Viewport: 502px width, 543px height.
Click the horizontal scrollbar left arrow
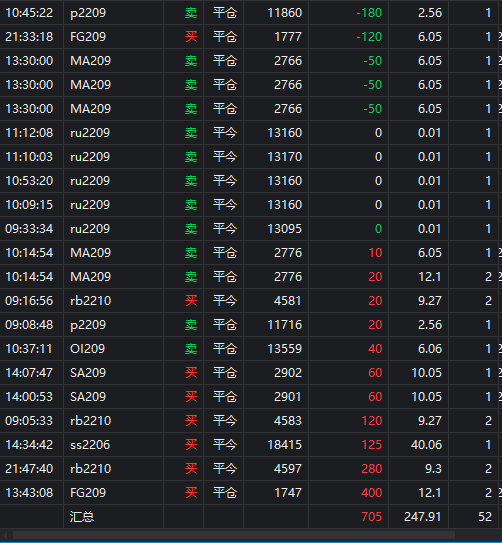(5, 535)
